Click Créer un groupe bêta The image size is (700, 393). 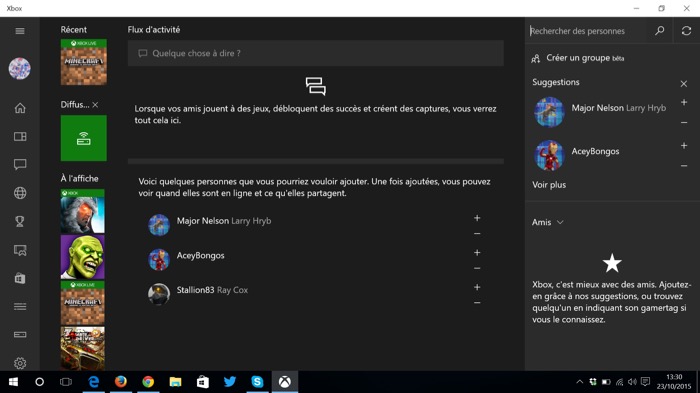[585, 58]
